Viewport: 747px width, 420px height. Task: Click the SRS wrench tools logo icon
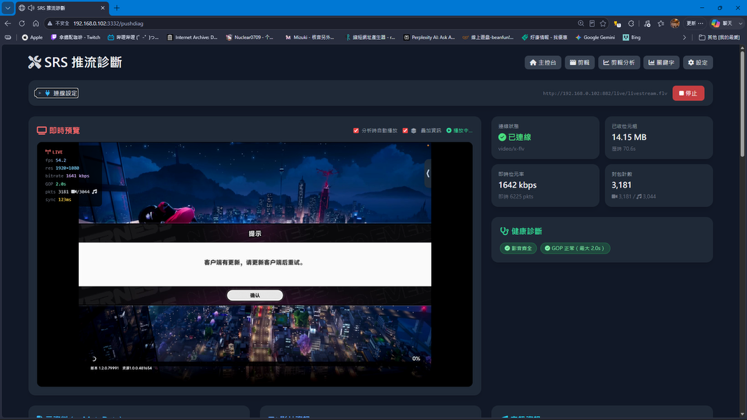[34, 62]
